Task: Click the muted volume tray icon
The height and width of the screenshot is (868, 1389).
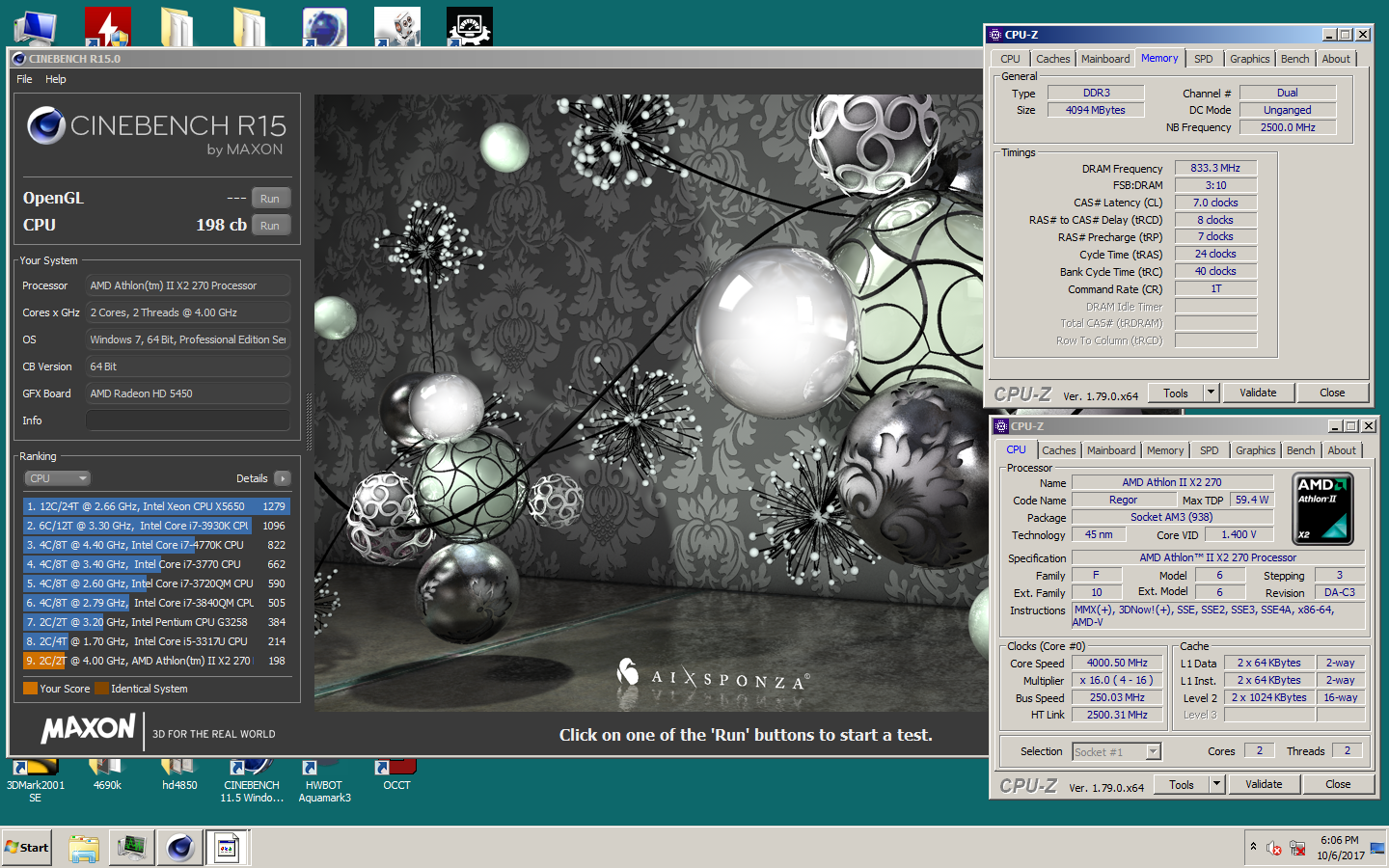Action: click(x=1274, y=849)
